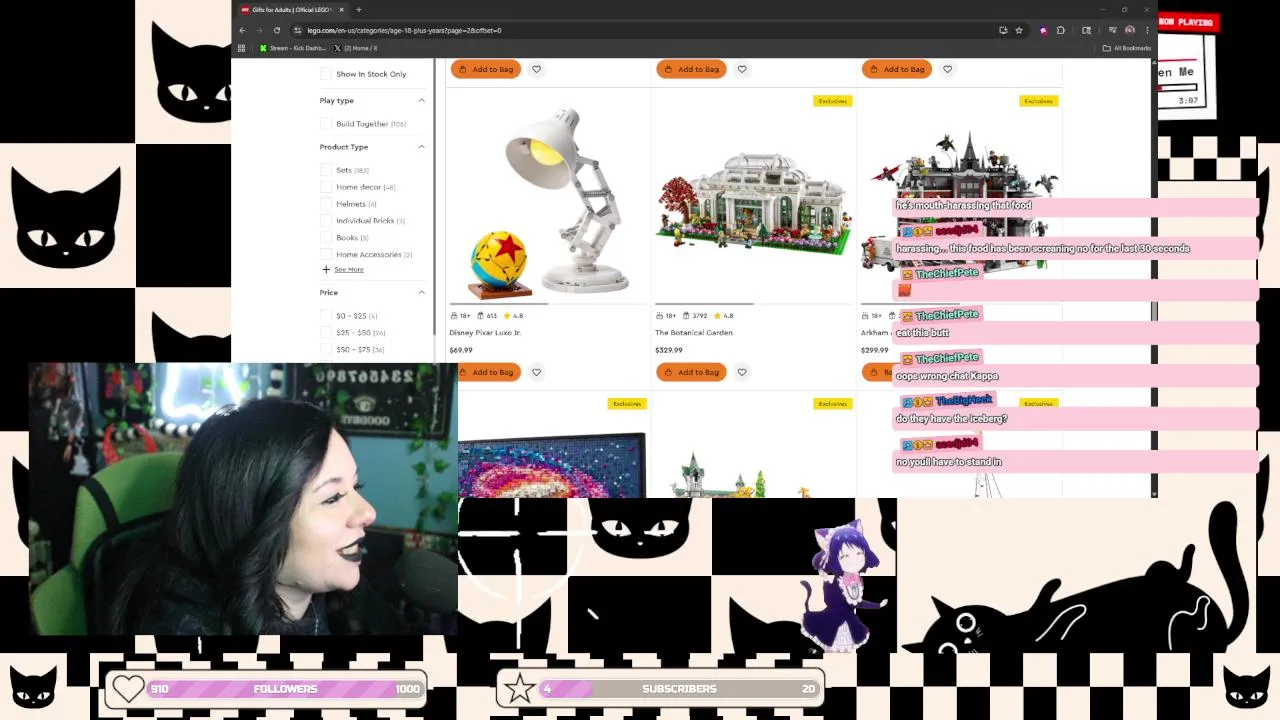Screen dimensions: 1280x720
Task: Collapse the Price filter section
Action: [421, 293]
